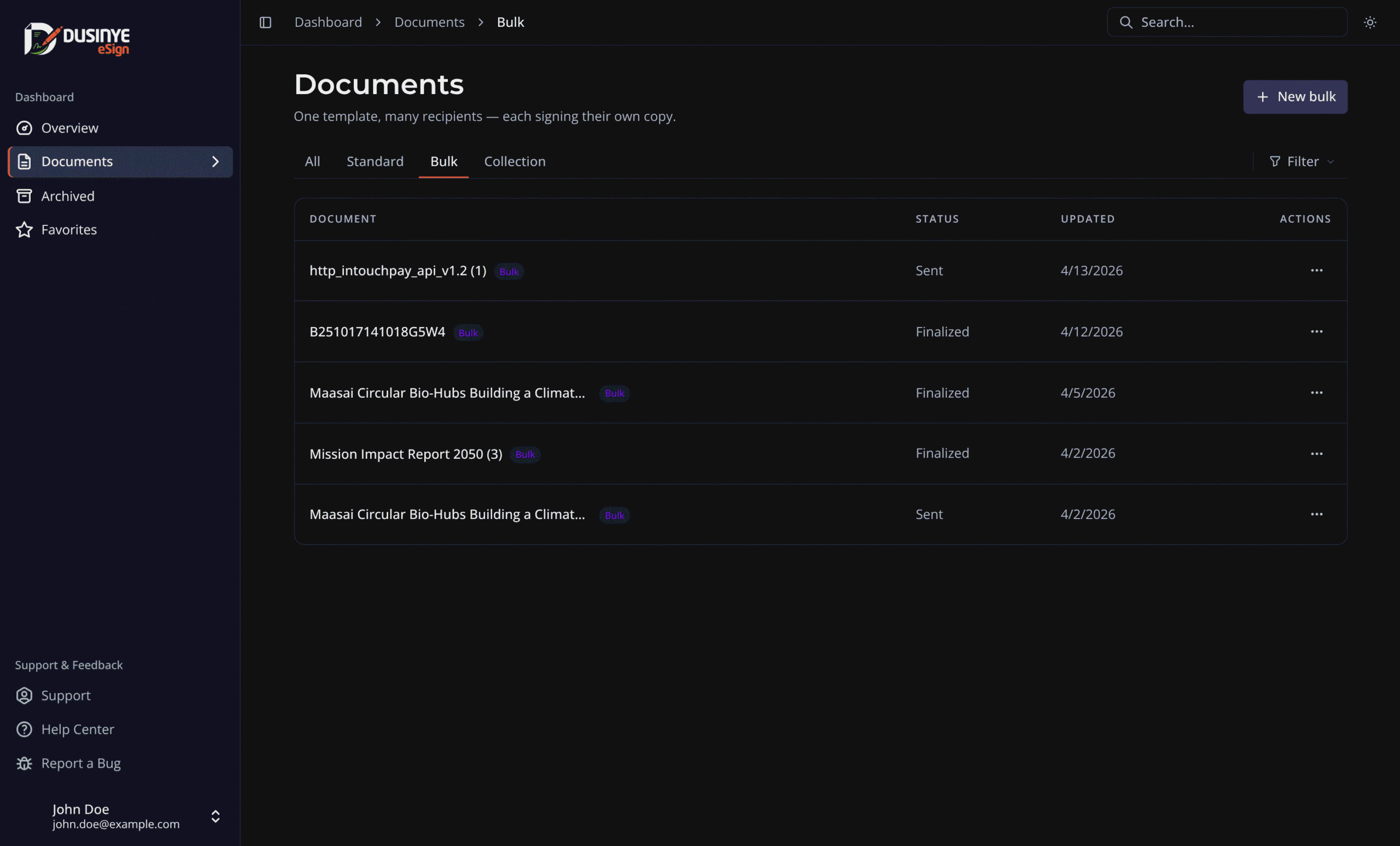
Task: Click the Support person icon
Action: (24, 696)
